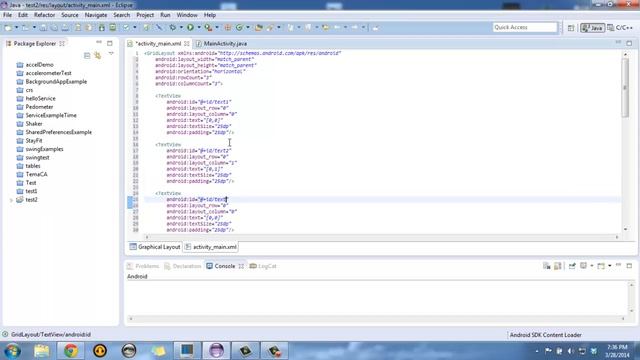Open the Refactor menu

pos(44,15)
